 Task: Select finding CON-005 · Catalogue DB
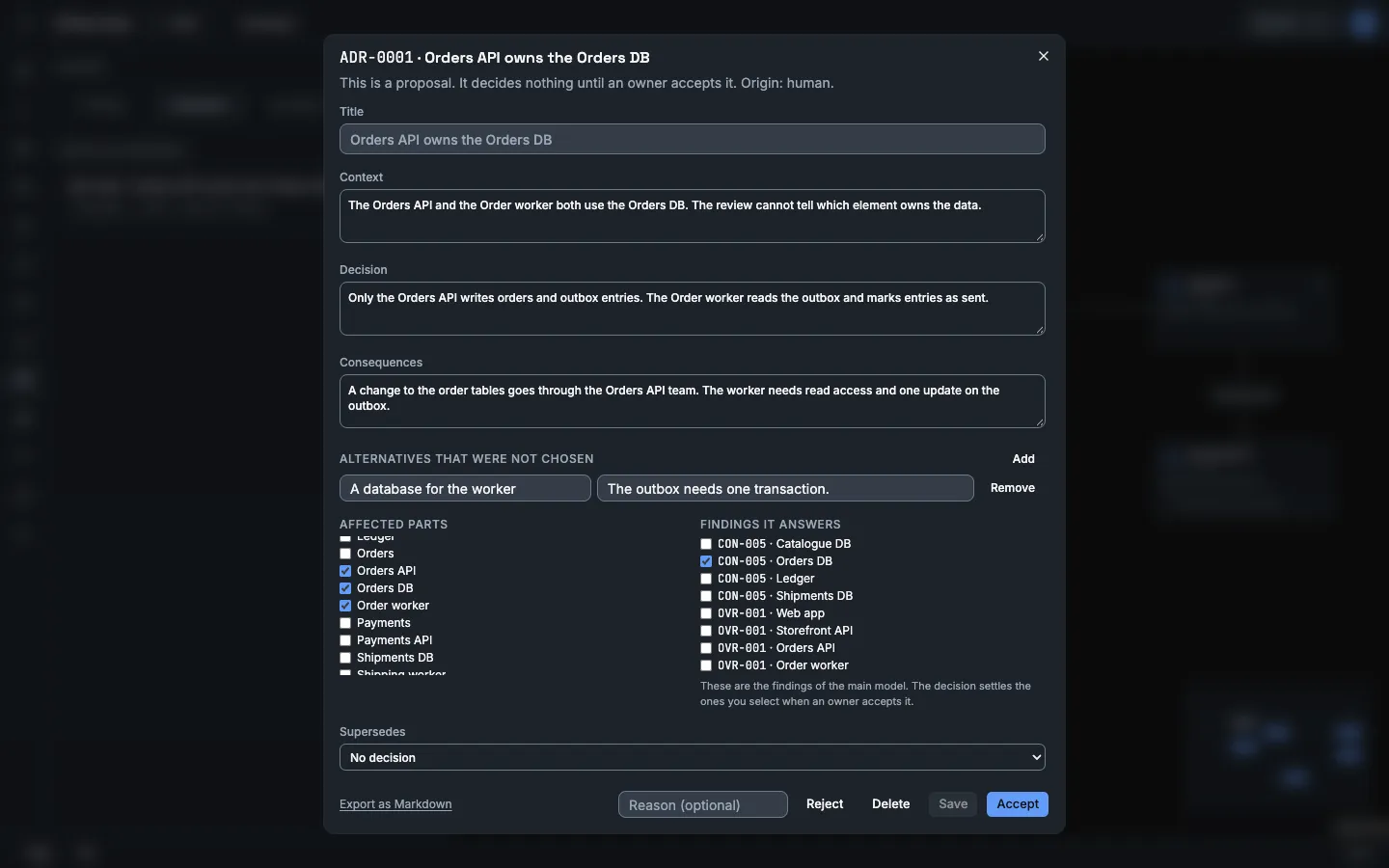pyautogui.click(x=706, y=544)
